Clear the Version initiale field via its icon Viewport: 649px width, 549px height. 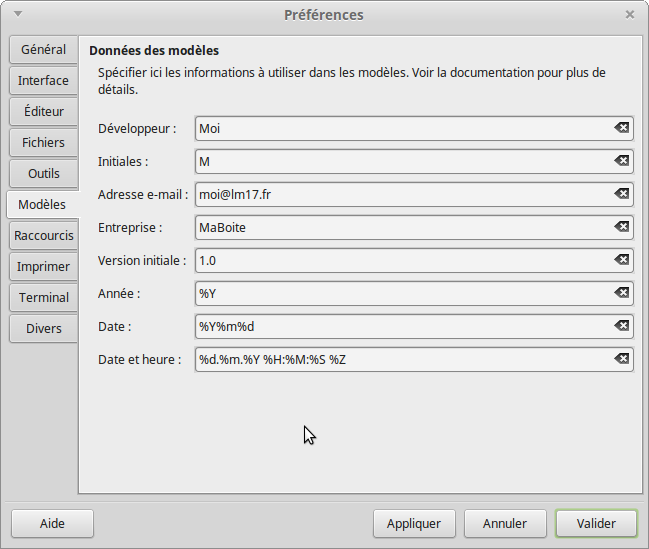[x=621, y=260]
